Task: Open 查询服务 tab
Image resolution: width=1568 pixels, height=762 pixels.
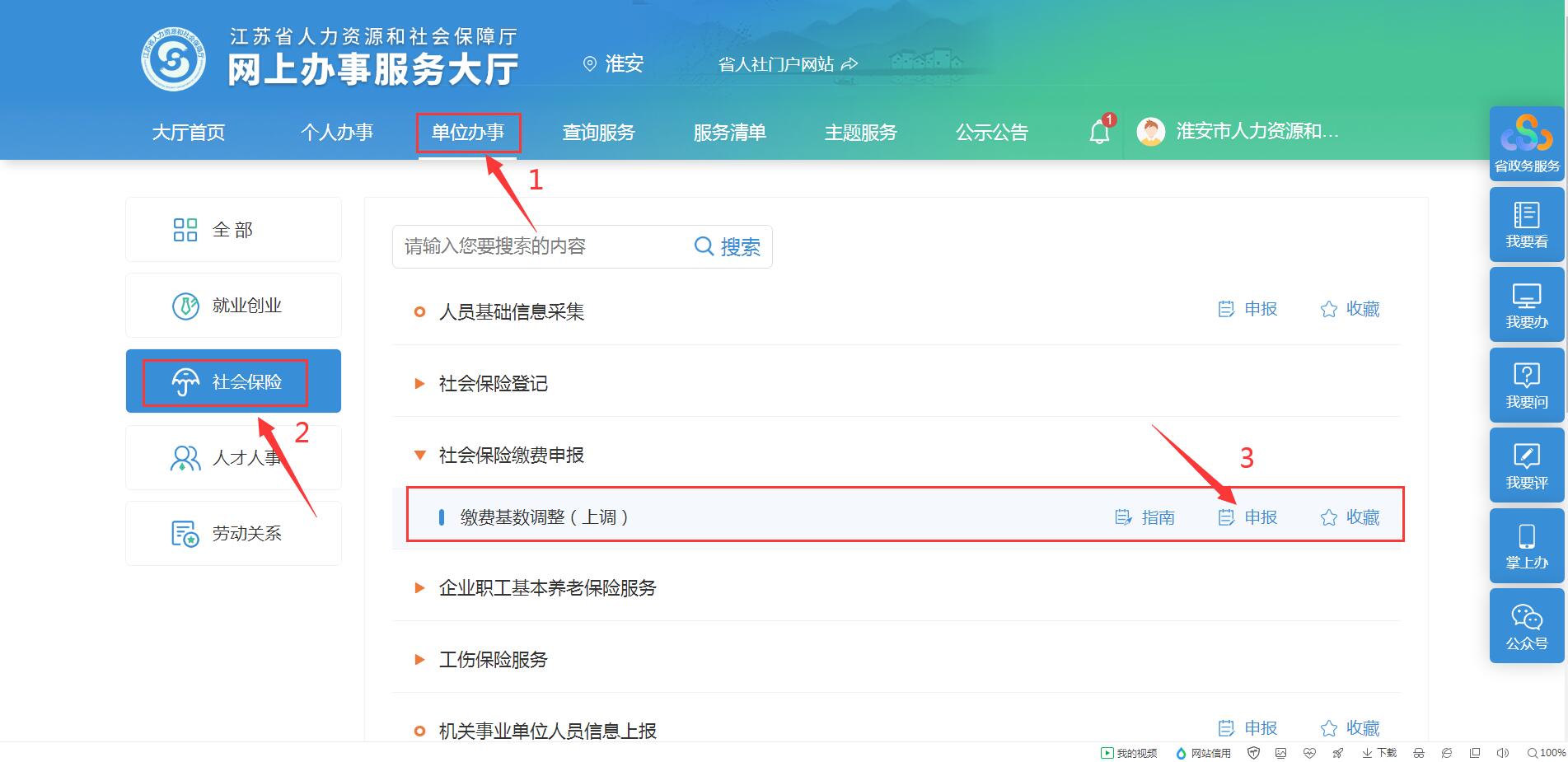Action: tap(599, 133)
